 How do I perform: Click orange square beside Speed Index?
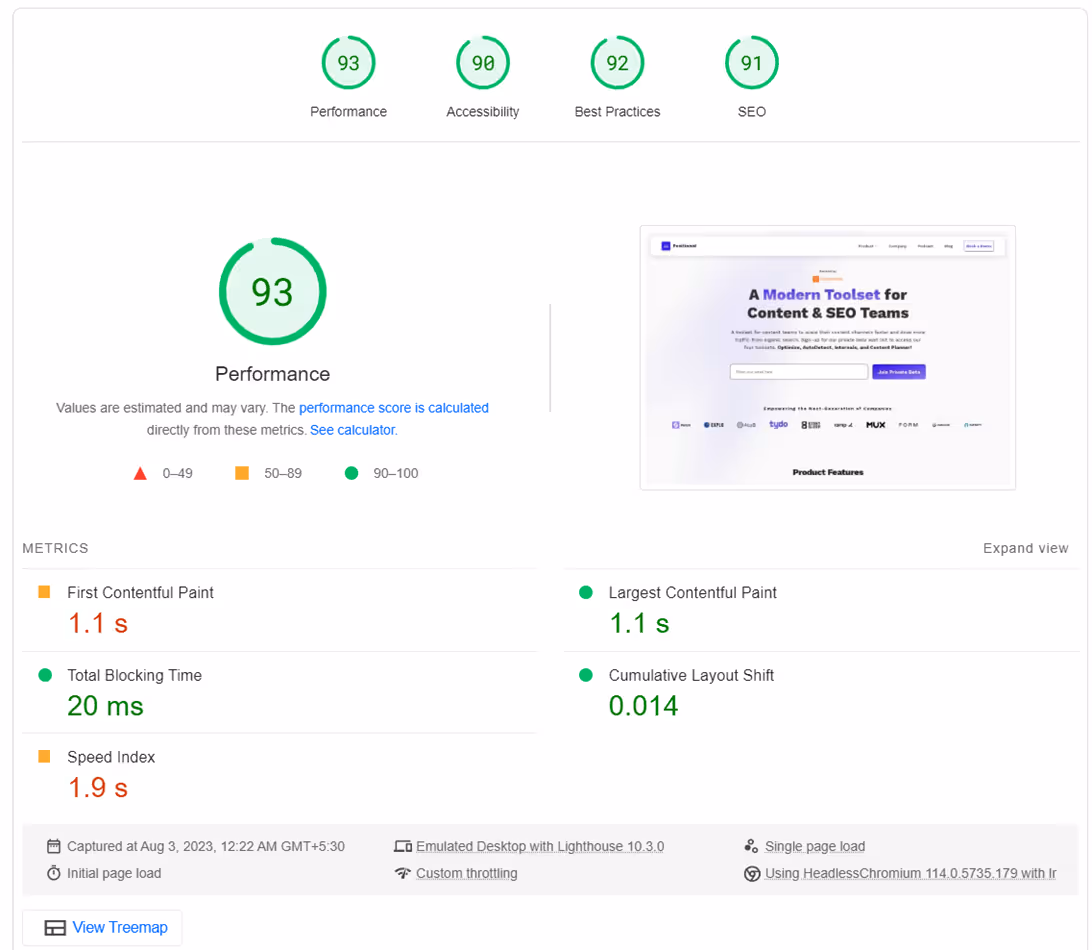(44, 756)
